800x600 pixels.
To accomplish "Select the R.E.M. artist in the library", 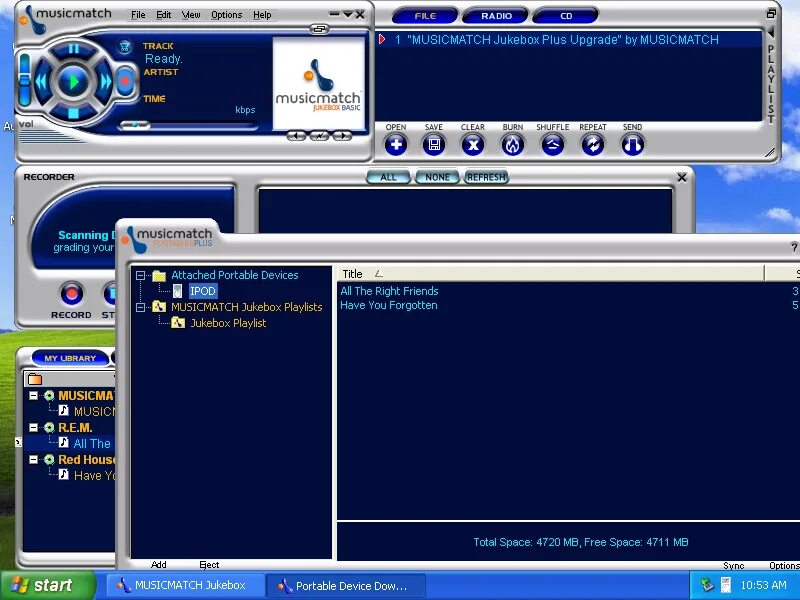I will coord(75,428).
